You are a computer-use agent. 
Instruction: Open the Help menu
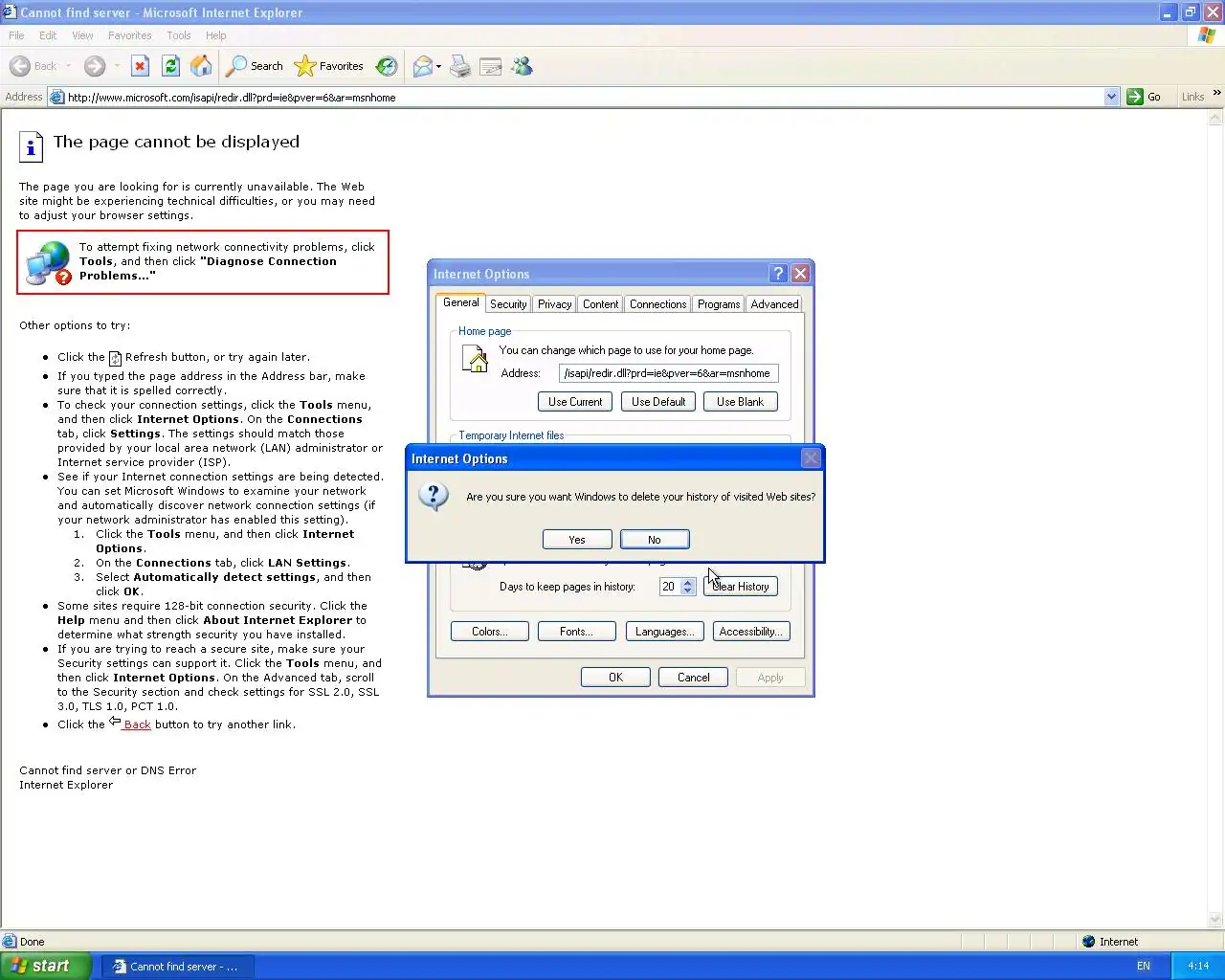point(216,35)
